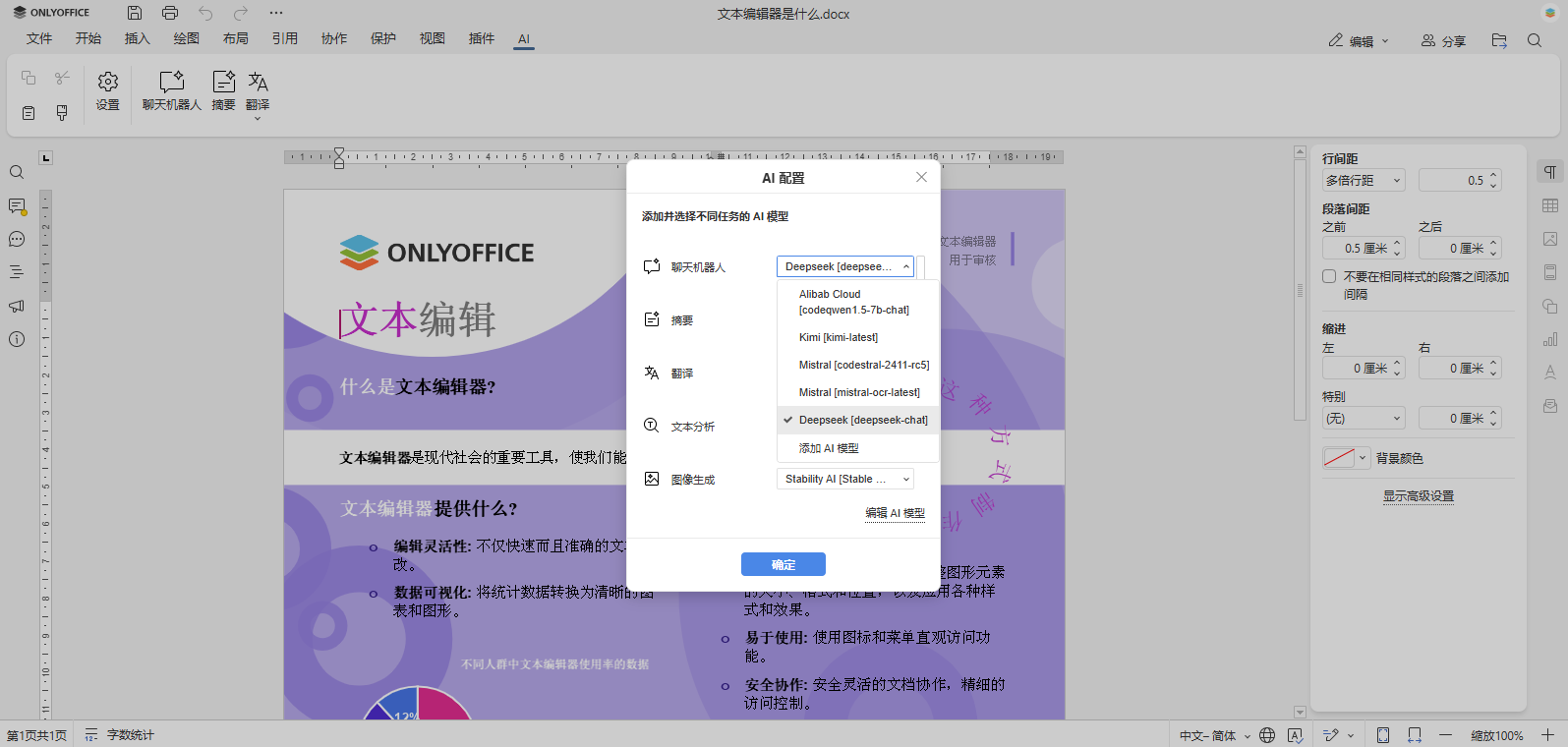
Task: Switch to the 插件 tab
Action: click(482, 38)
